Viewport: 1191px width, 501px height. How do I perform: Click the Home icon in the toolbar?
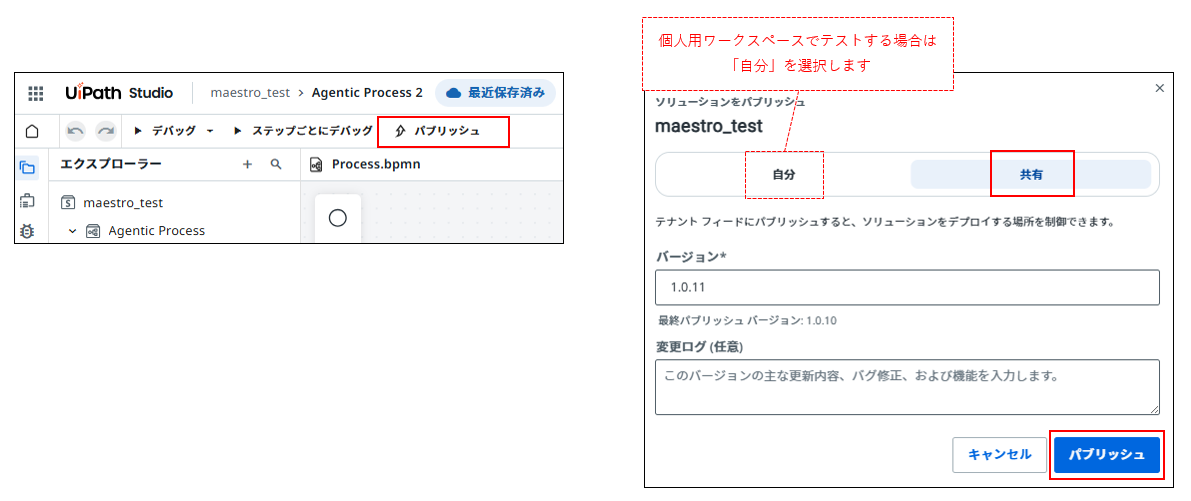[32, 131]
